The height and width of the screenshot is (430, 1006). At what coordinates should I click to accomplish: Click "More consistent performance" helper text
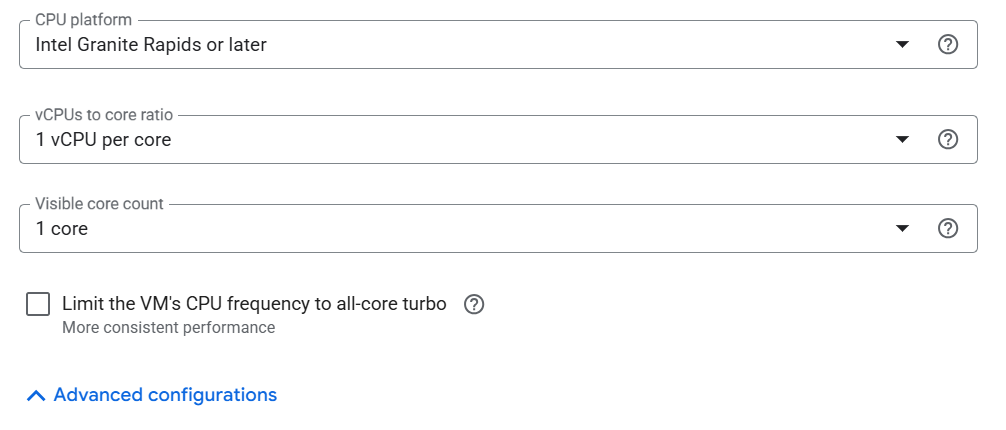(x=168, y=327)
